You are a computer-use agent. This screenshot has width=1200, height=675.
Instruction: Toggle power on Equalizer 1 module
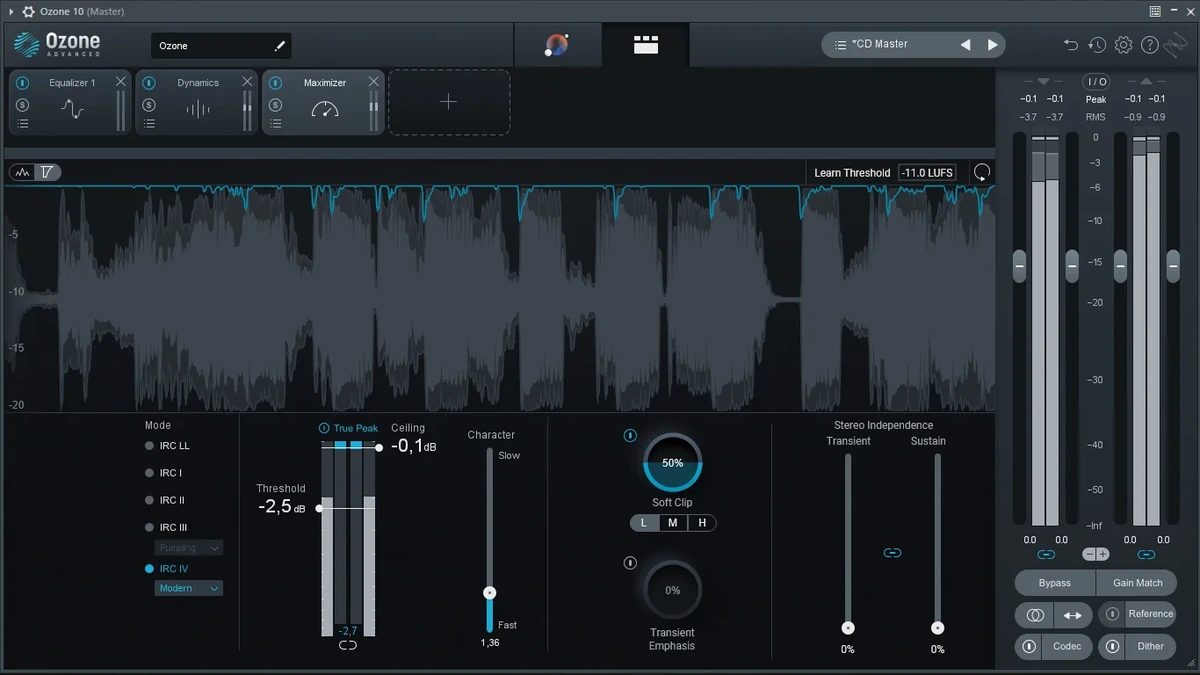pyautogui.click(x=23, y=83)
